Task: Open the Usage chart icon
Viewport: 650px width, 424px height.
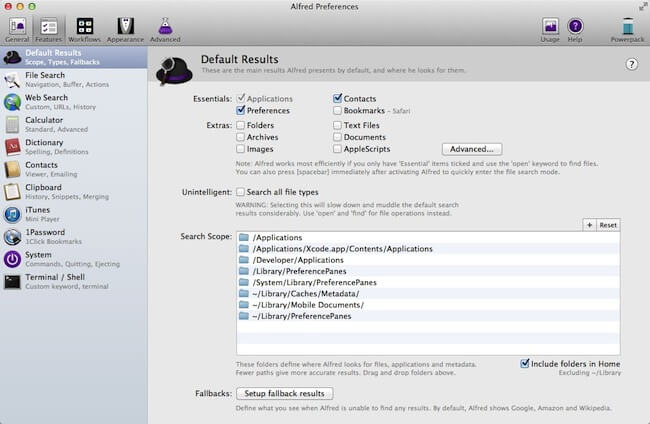Action: click(x=550, y=26)
